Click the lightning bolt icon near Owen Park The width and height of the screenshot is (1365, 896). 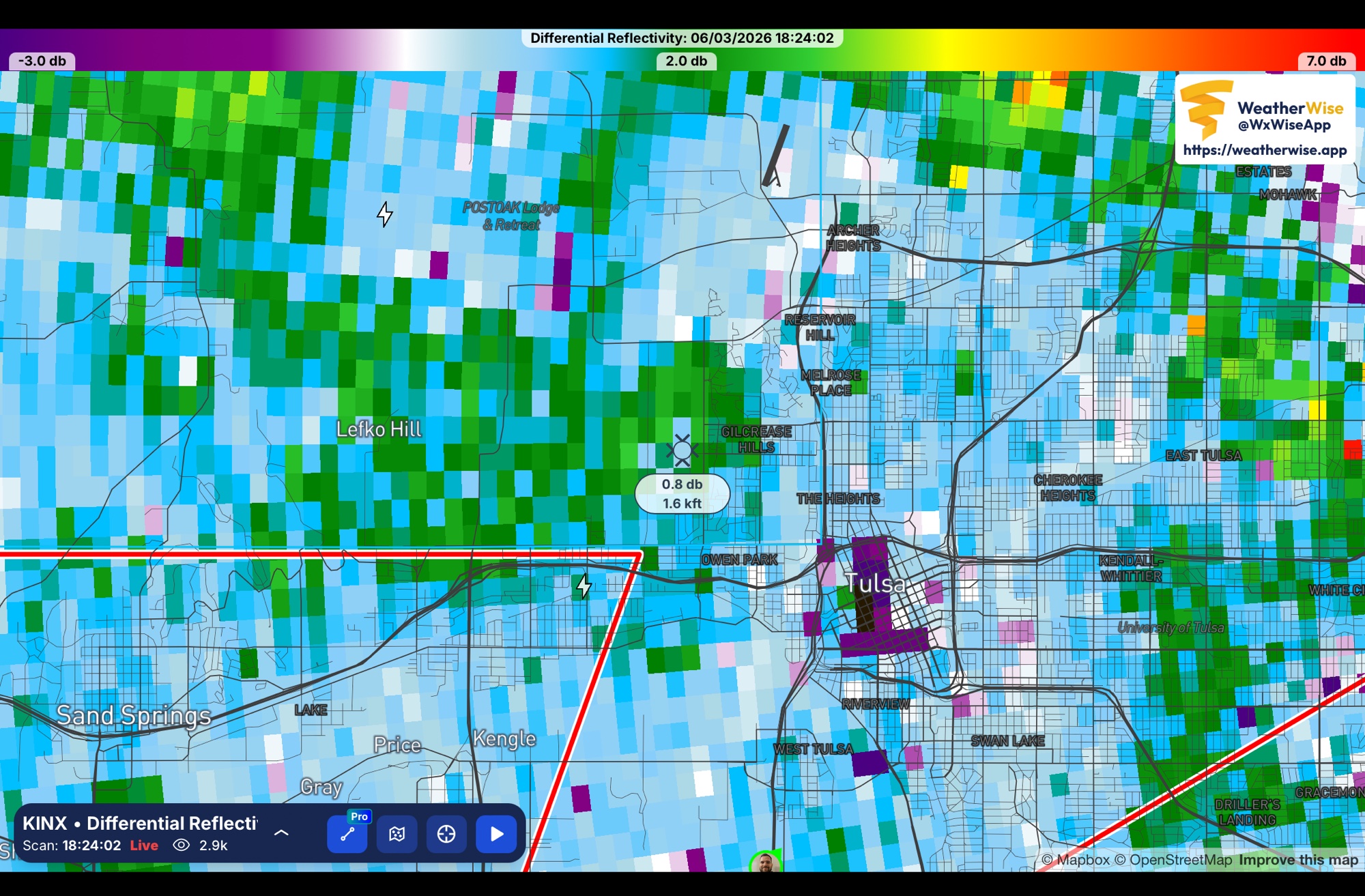tap(584, 586)
